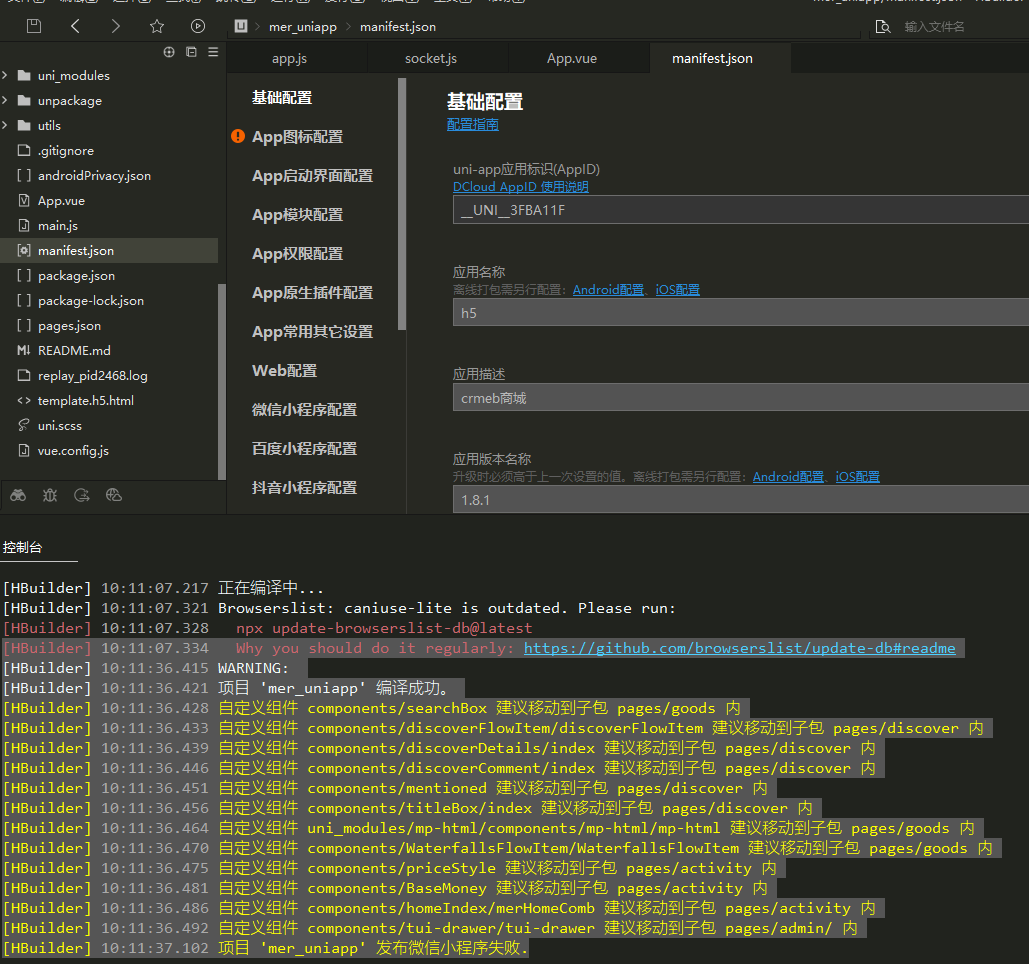
Task: Open the project panel menu icon
Action: (213, 52)
